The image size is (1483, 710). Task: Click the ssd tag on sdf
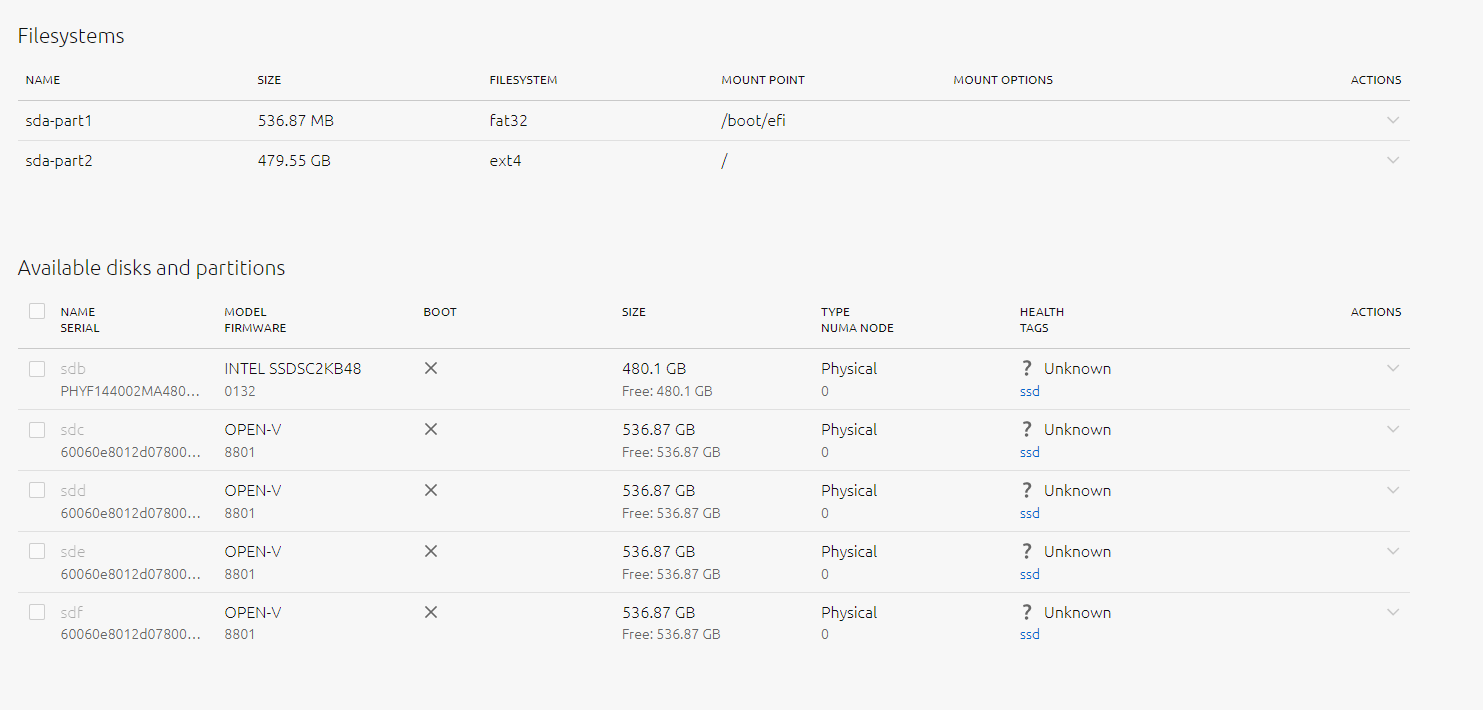[x=1029, y=634]
